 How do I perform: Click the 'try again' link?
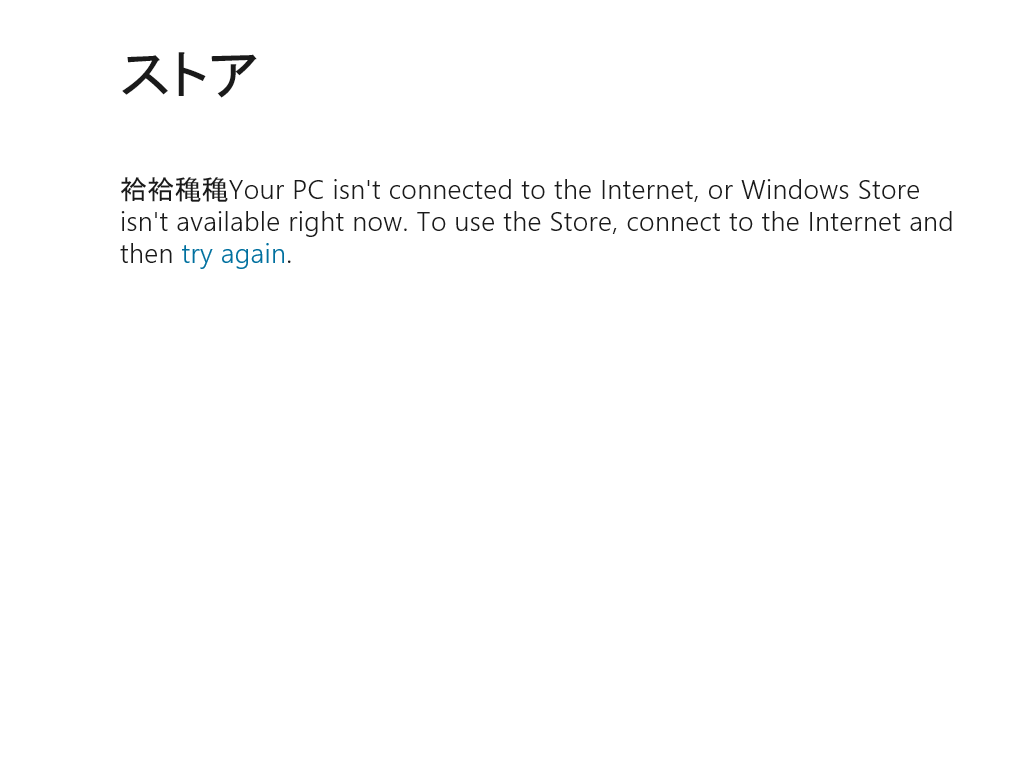point(233,254)
